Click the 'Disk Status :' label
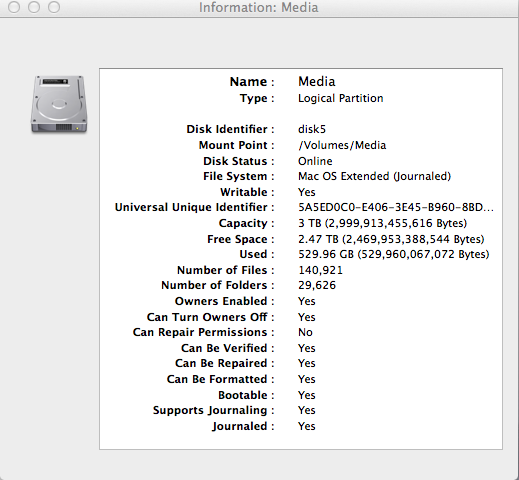This screenshot has height=480, width=519. [239, 161]
